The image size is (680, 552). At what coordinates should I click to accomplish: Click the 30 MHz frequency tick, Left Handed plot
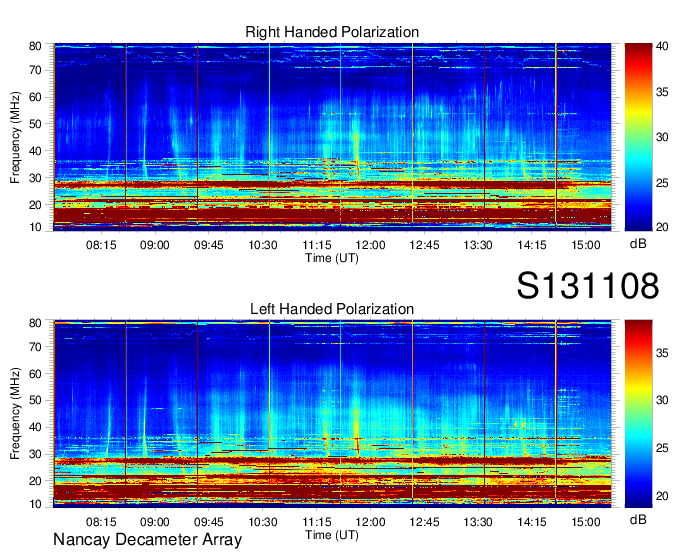click(35, 454)
